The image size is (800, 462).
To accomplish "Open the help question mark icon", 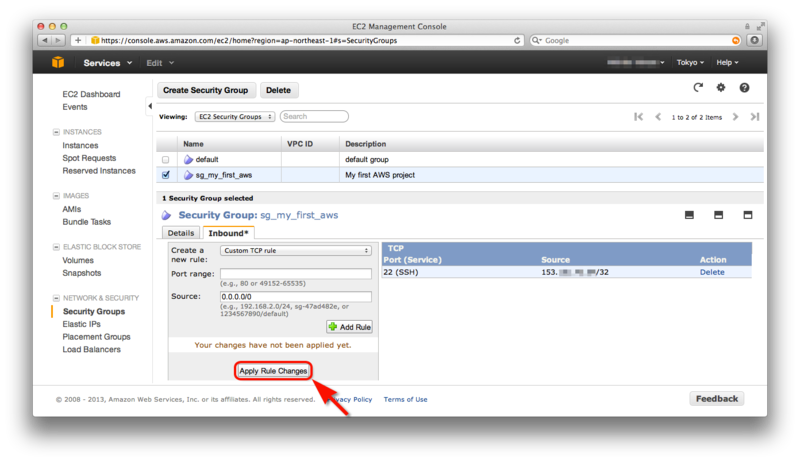I will point(744,88).
